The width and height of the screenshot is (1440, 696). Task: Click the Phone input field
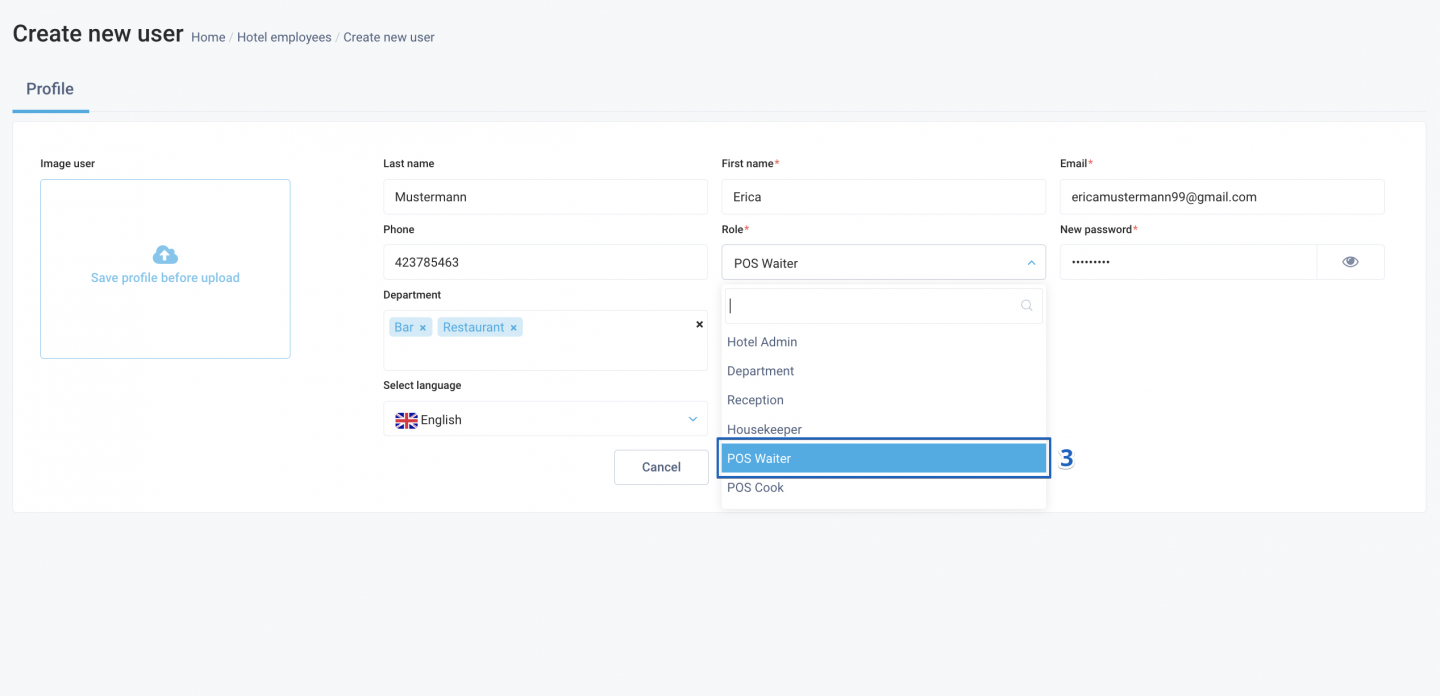coord(545,262)
